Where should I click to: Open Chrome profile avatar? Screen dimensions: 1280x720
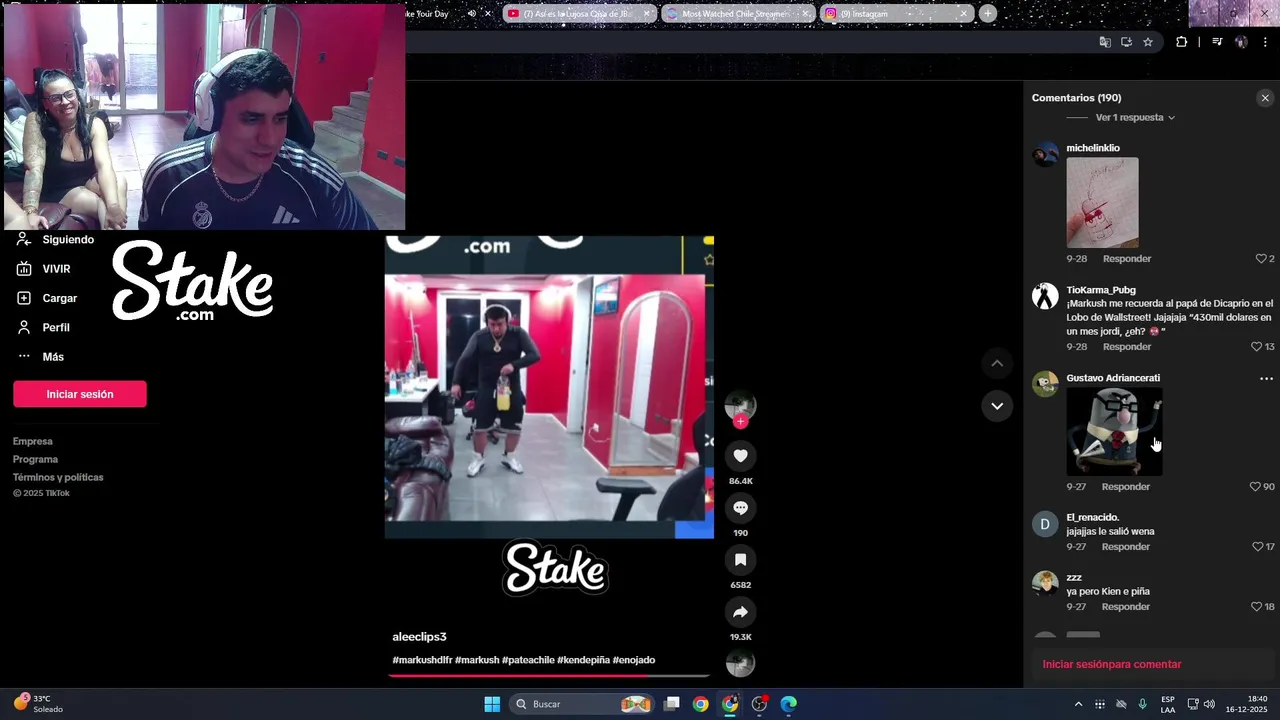point(1241,42)
